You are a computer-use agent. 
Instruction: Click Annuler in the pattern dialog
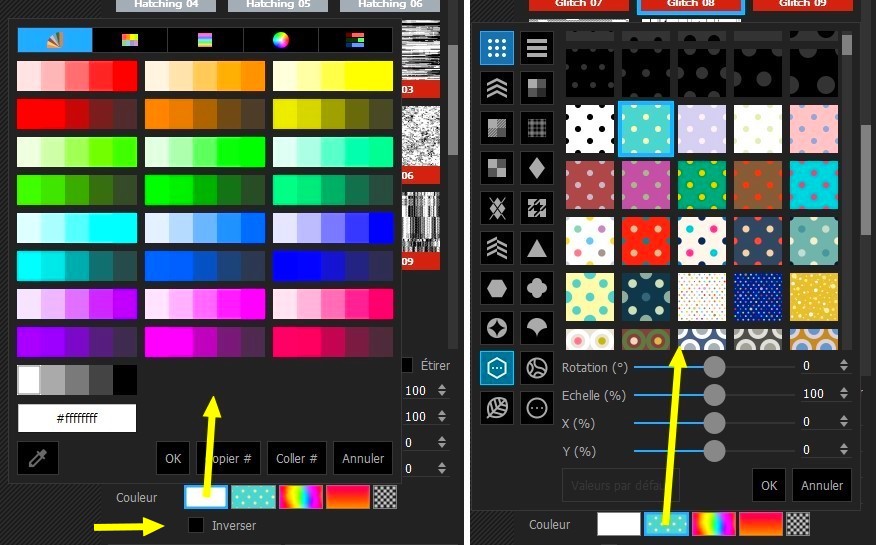[822, 485]
